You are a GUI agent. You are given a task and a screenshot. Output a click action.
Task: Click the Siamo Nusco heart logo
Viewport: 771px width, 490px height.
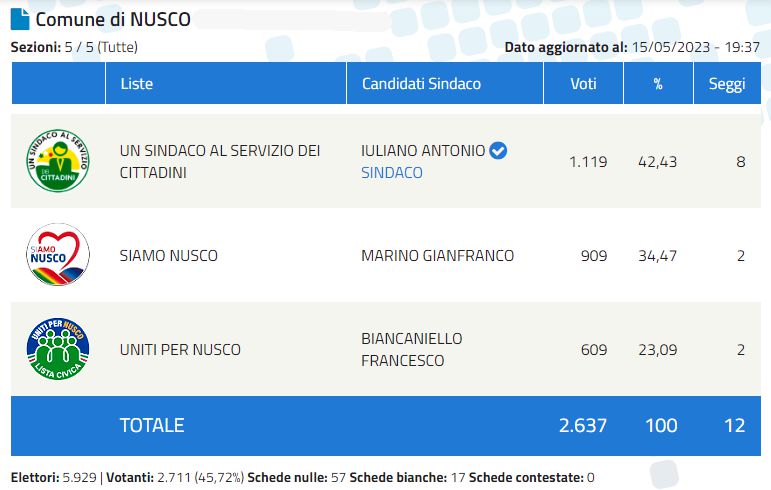click(x=58, y=255)
